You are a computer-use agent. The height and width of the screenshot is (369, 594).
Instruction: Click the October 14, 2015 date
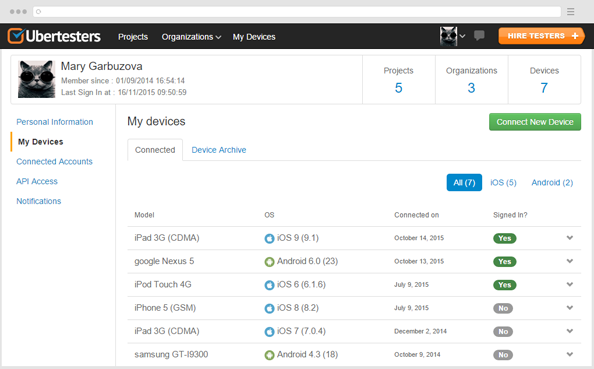pos(419,238)
